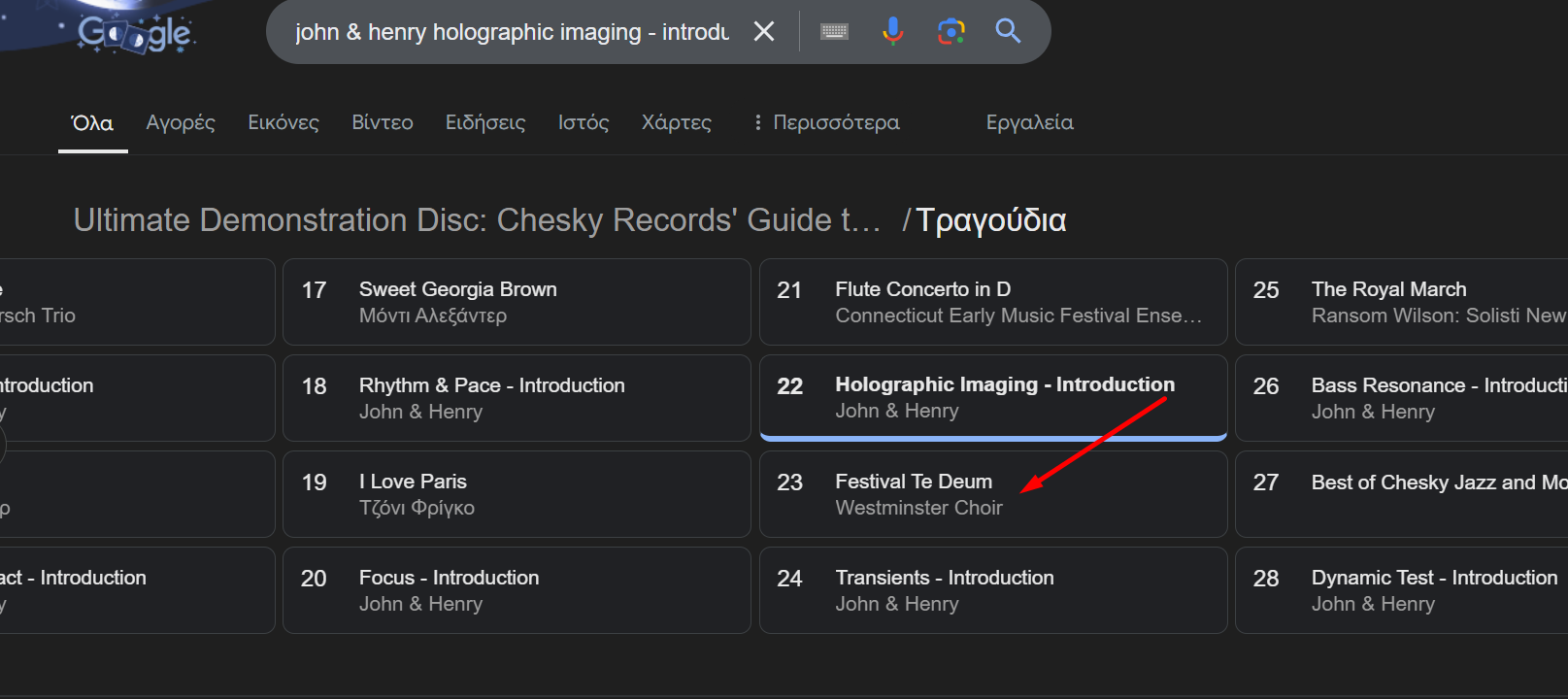Select the Όλα tab
The height and width of the screenshot is (699, 1568).
[92, 123]
